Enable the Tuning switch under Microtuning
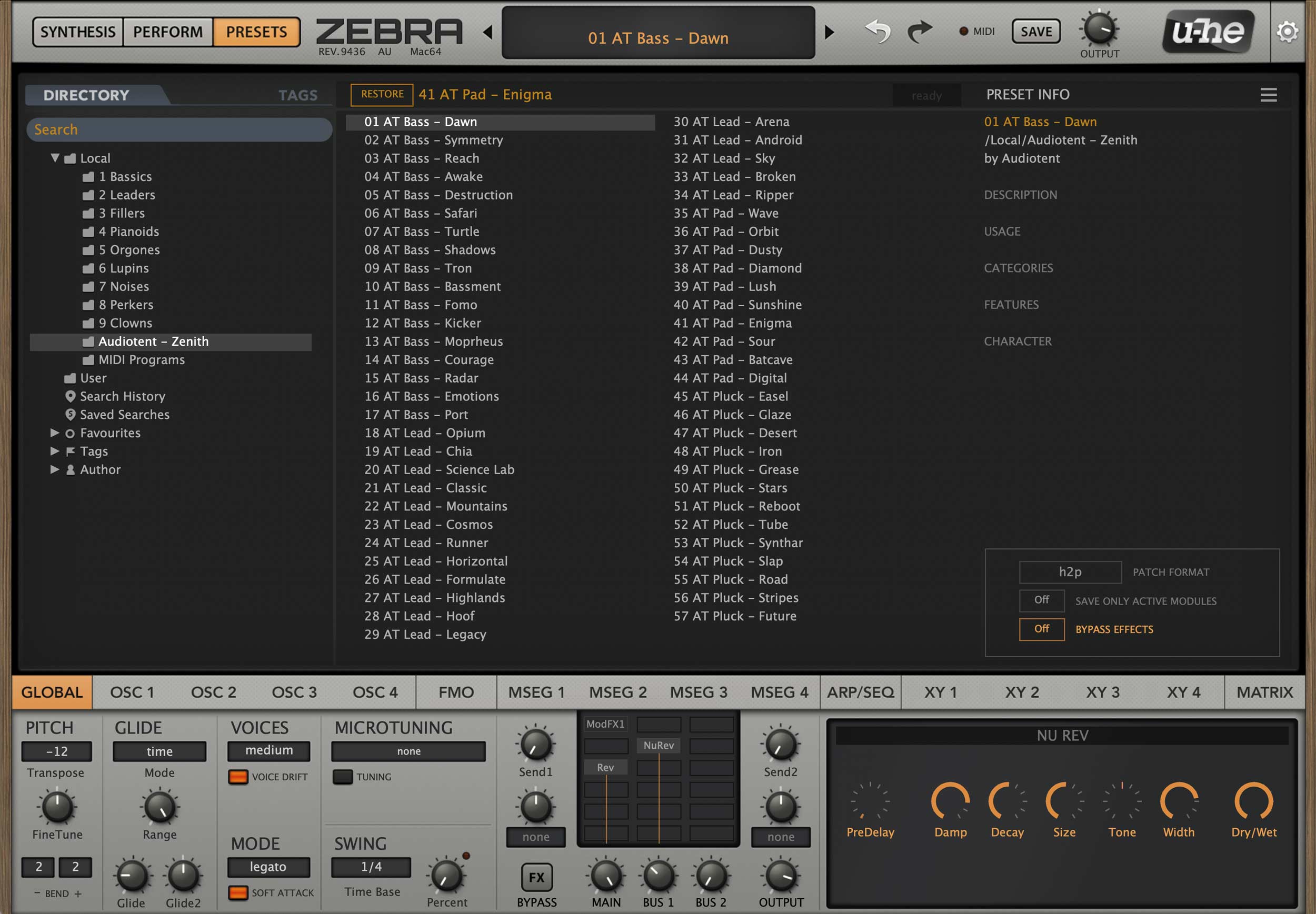This screenshot has width=1316, height=914. (343, 777)
